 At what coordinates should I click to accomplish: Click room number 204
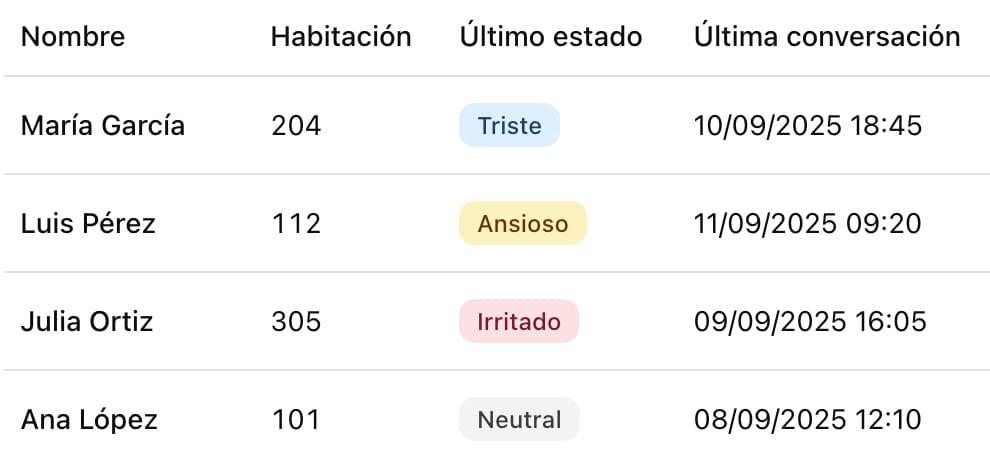point(296,126)
